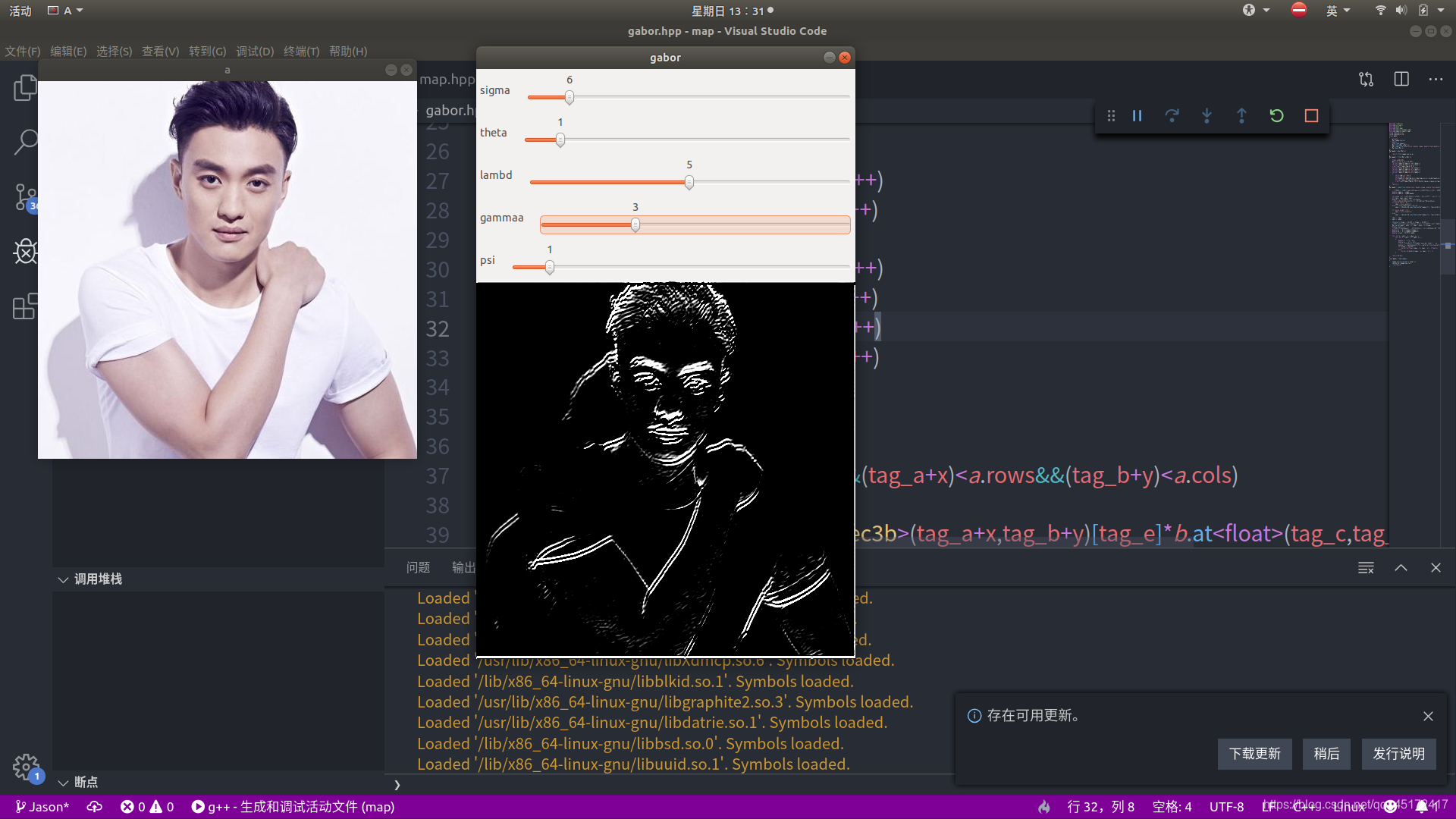Screen dimensions: 1456x819
Task: Clear the debug console output
Action: click(x=1366, y=568)
